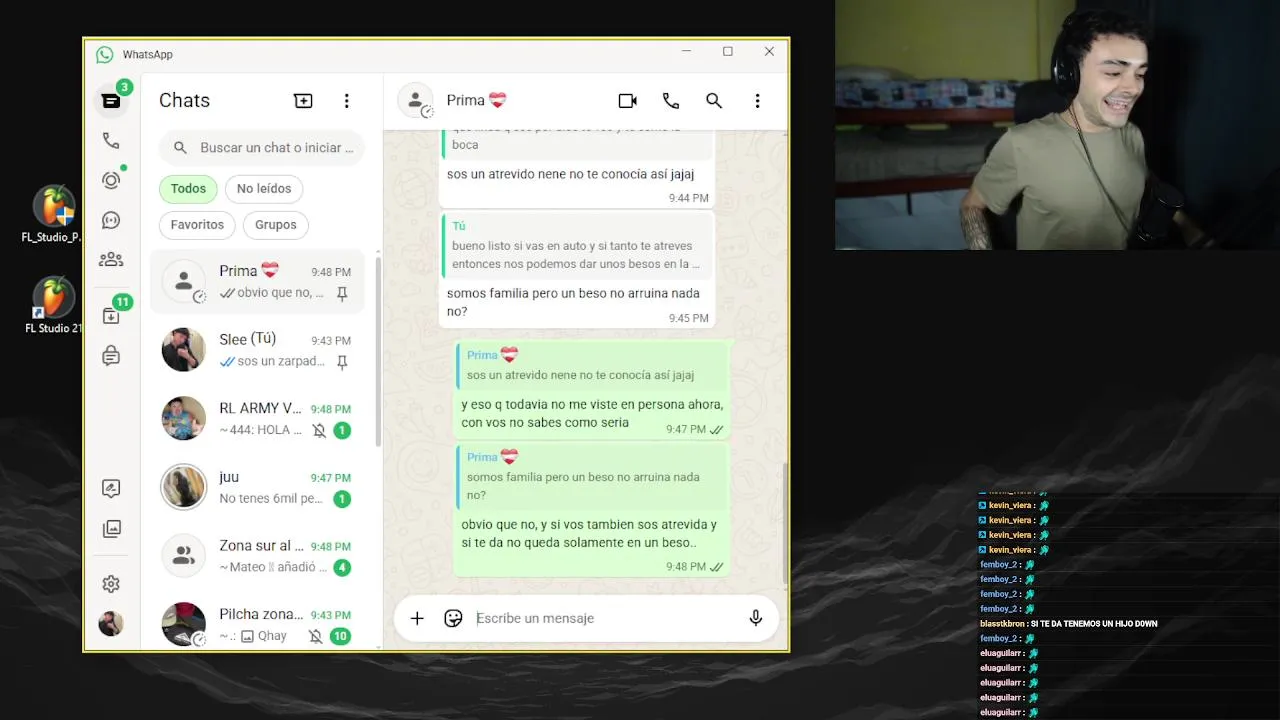Open the Chats tab in WhatsApp sidebar
This screenshot has height=720, width=1280.
pos(111,101)
